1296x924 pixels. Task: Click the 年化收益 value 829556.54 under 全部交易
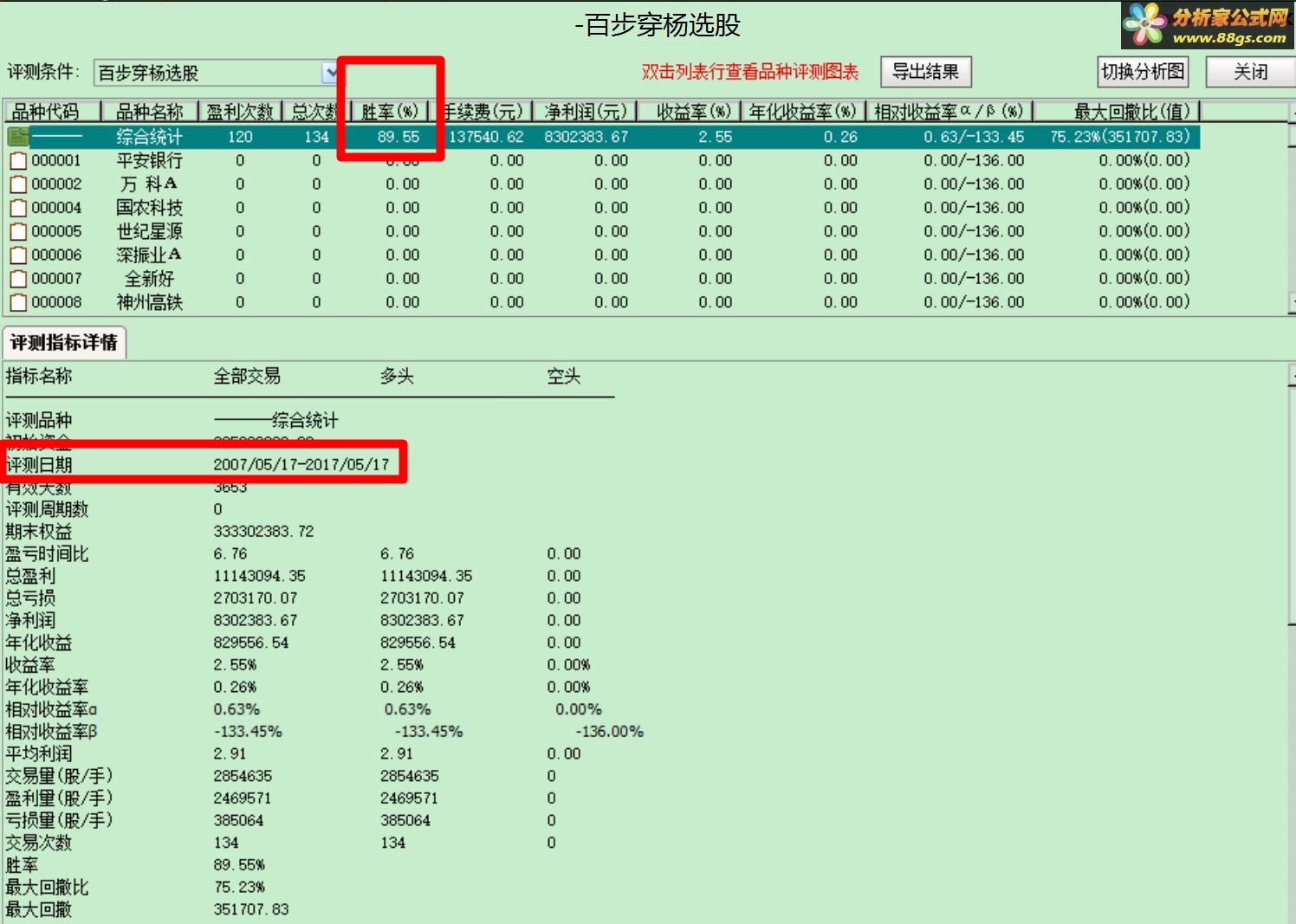pos(251,643)
